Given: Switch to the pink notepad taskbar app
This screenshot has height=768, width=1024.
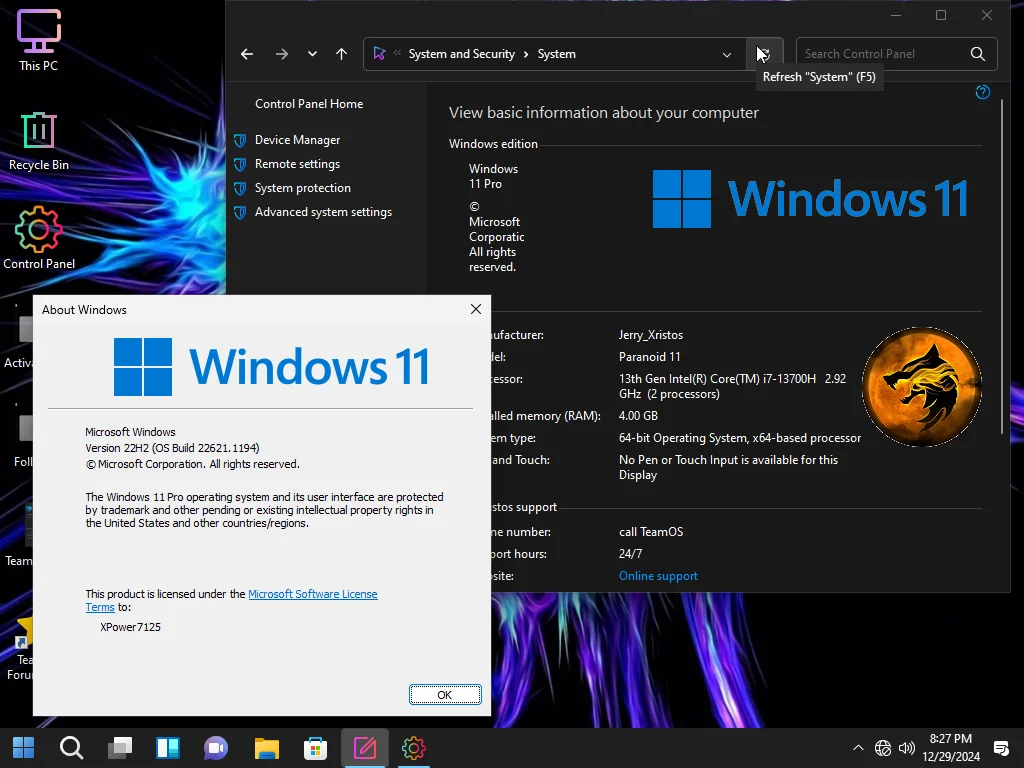Looking at the screenshot, I should [x=364, y=748].
